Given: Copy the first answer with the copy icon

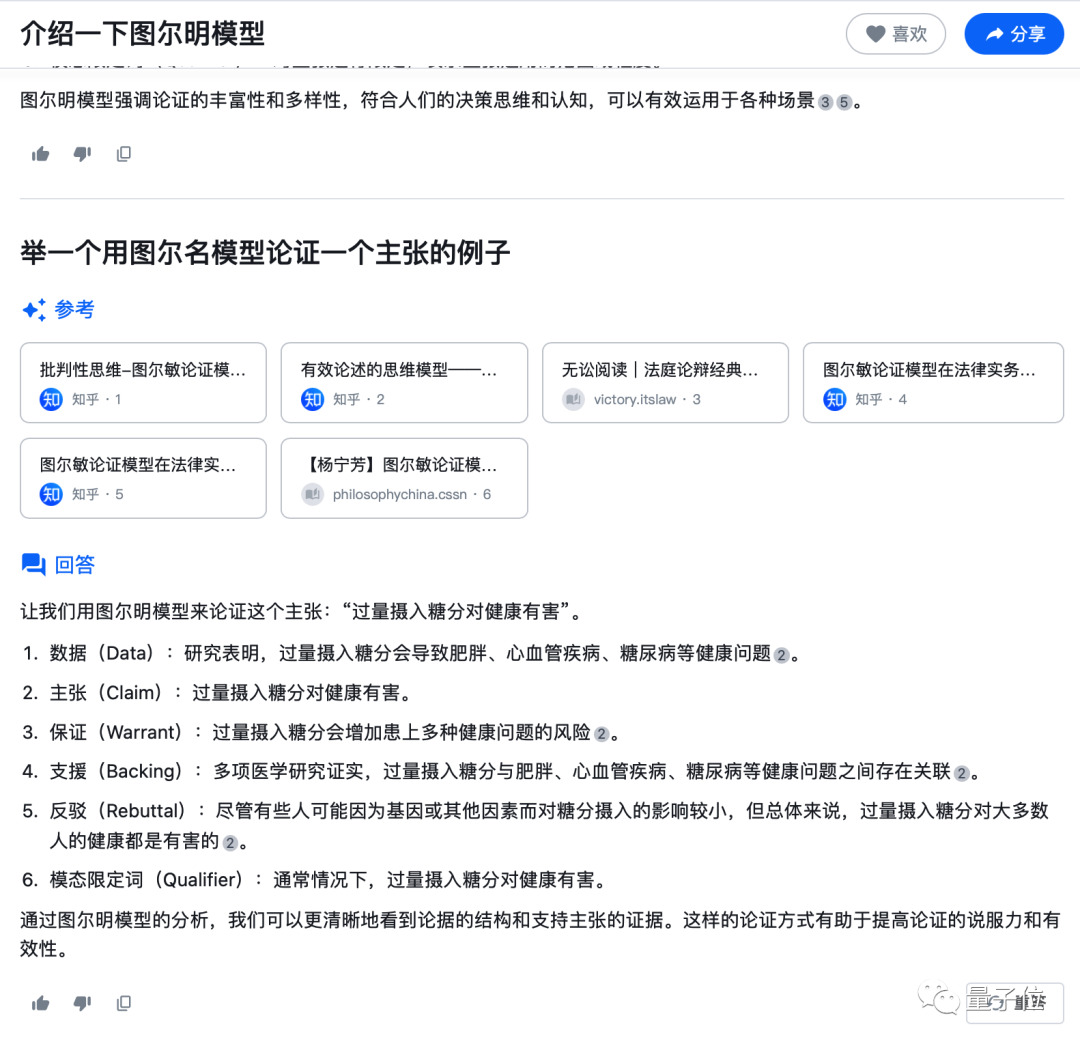Looking at the screenshot, I should pos(124,154).
